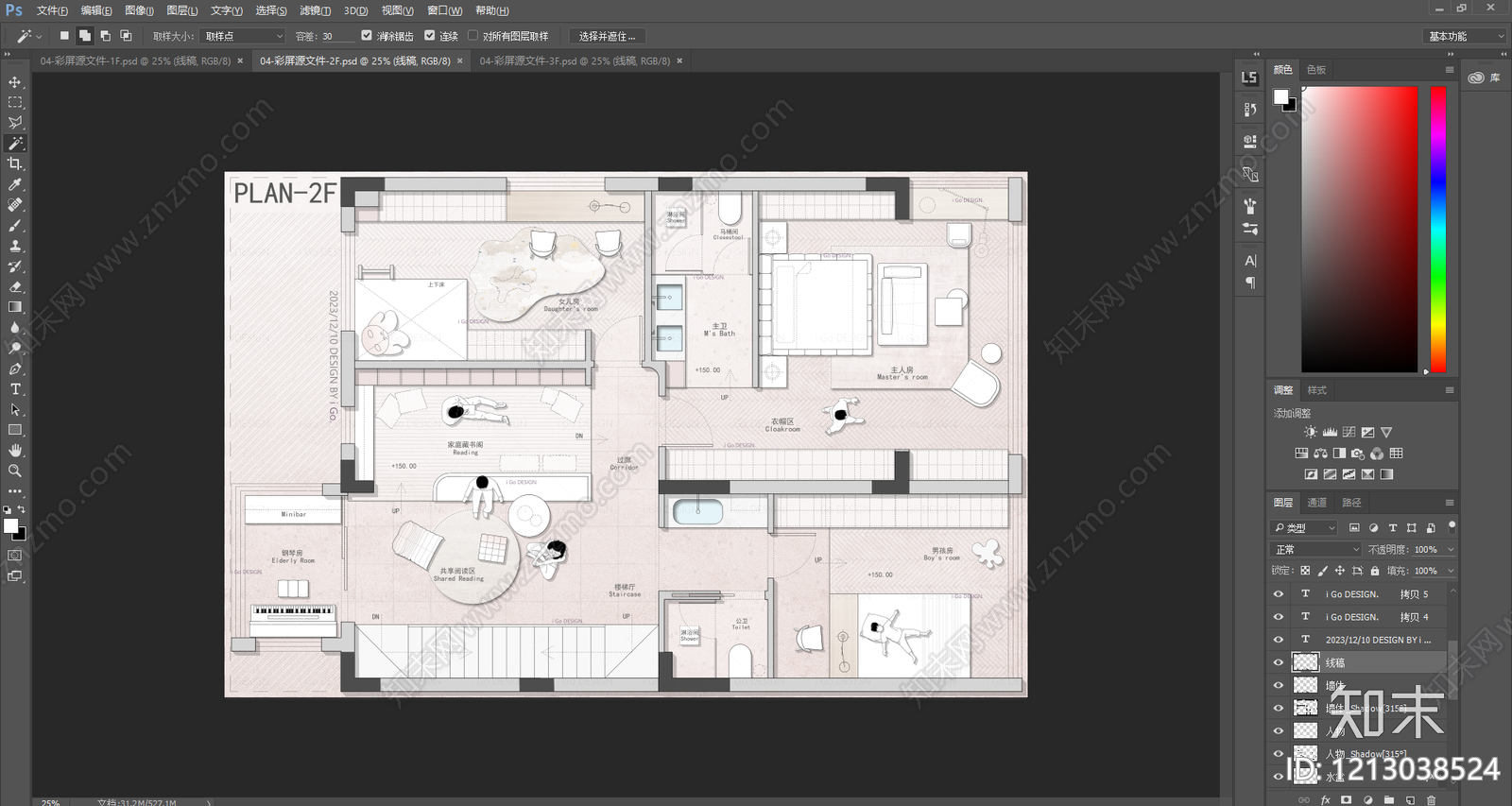Select the Brush tool

15,225
